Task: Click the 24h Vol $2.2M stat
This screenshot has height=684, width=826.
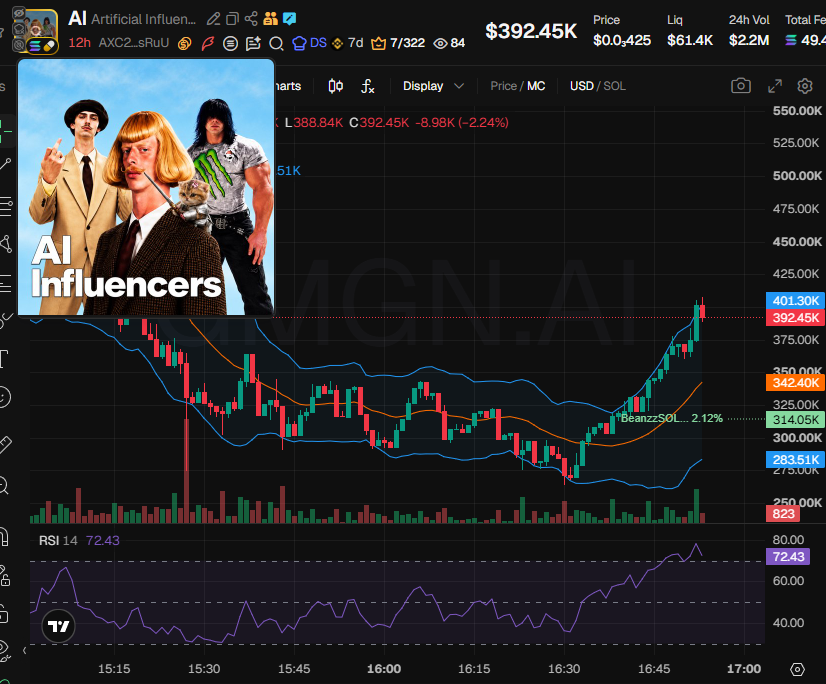Action: pos(749,30)
